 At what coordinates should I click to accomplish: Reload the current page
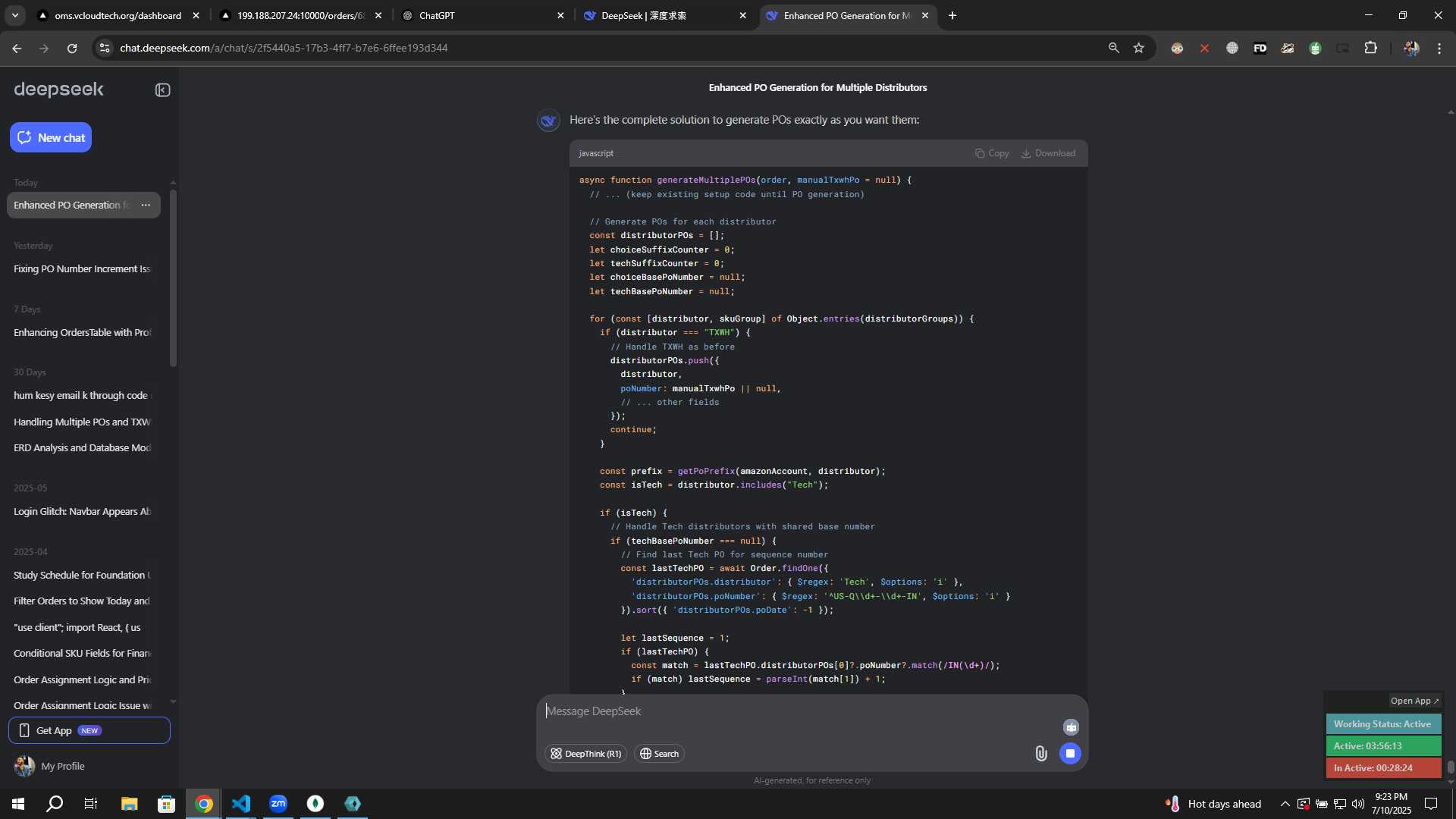tap(72, 48)
